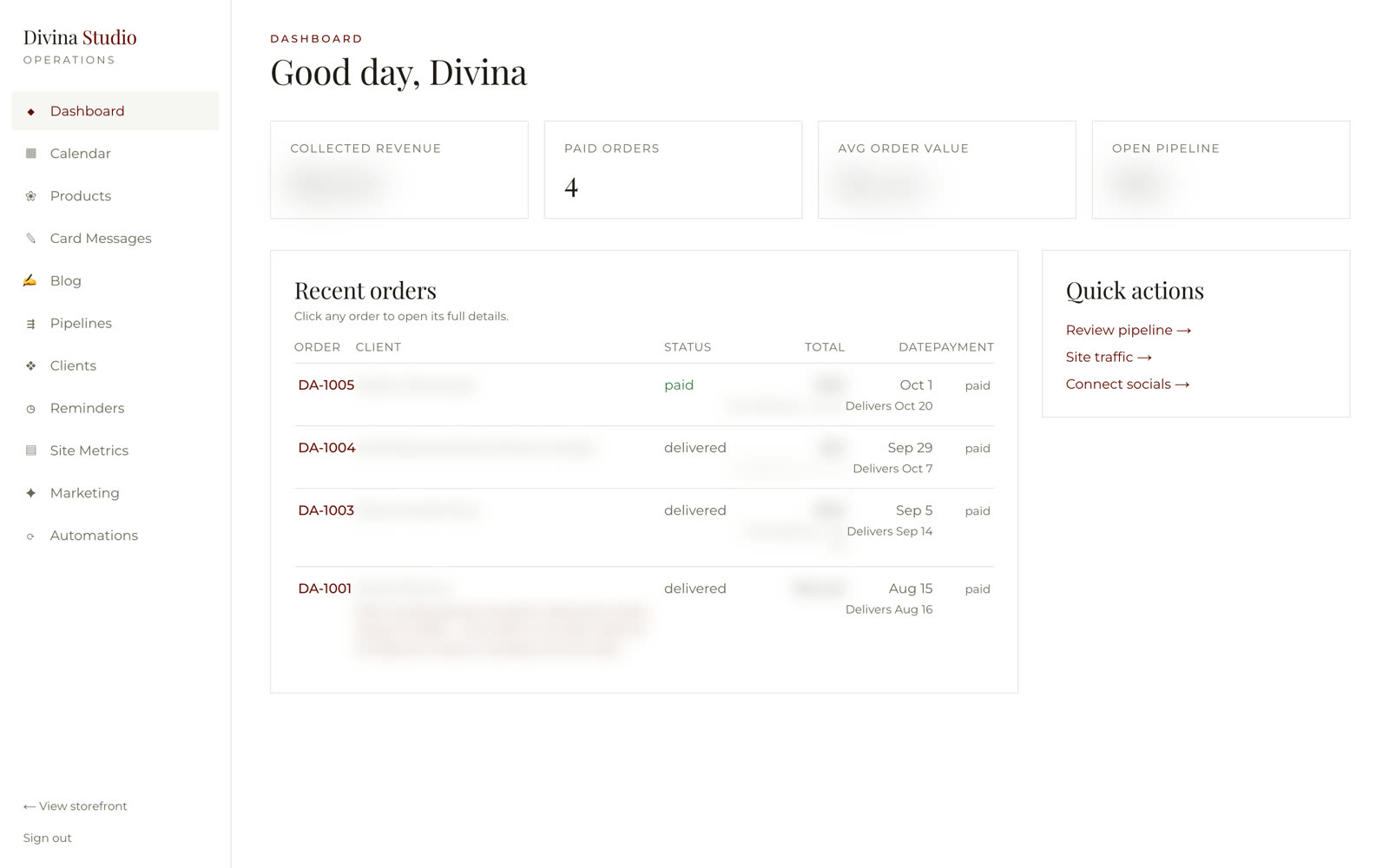Image resolution: width=1389 pixels, height=868 pixels.
Task: Click the Divina Studio logo text
Action: tap(80, 37)
